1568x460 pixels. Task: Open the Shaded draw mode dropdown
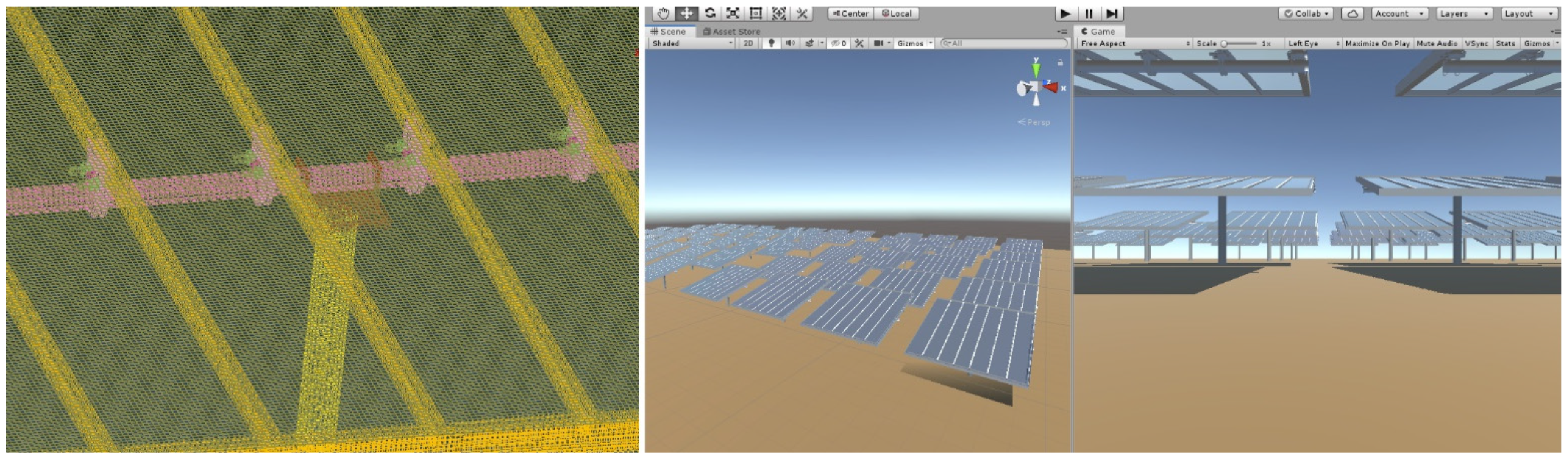point(692,43)
